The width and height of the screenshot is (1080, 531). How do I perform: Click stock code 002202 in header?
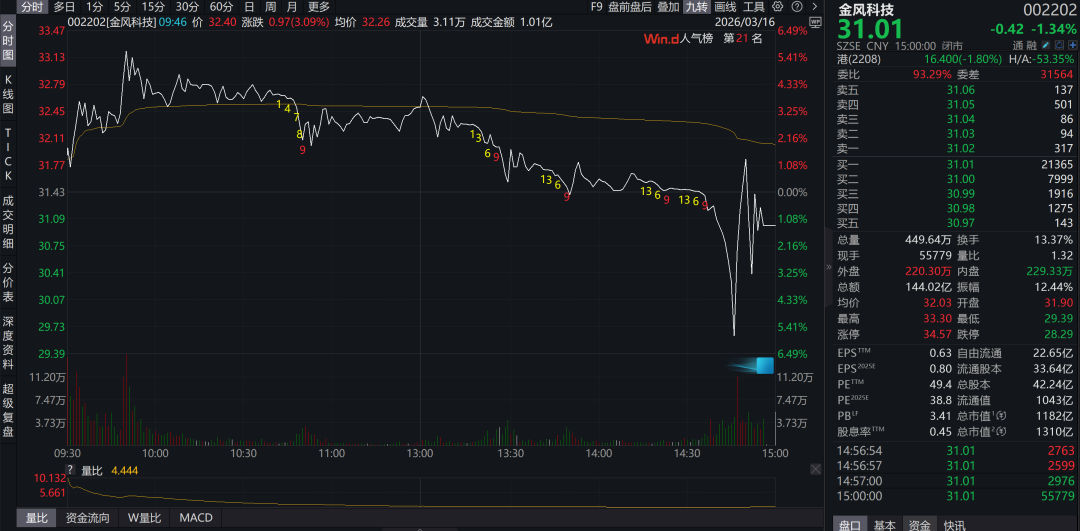click(x=1048, y=10)
